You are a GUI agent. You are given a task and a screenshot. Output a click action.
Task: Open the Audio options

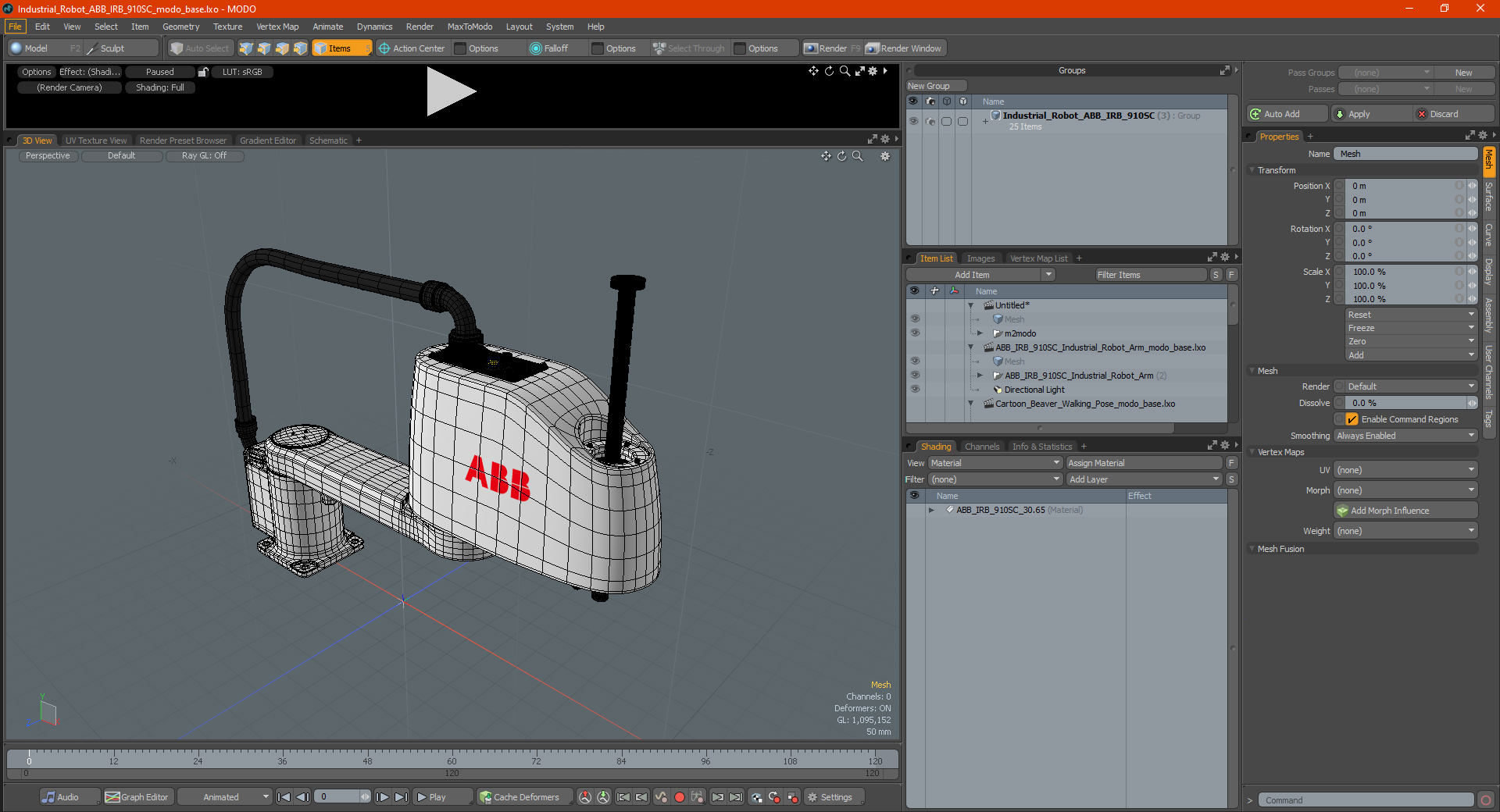70,797
